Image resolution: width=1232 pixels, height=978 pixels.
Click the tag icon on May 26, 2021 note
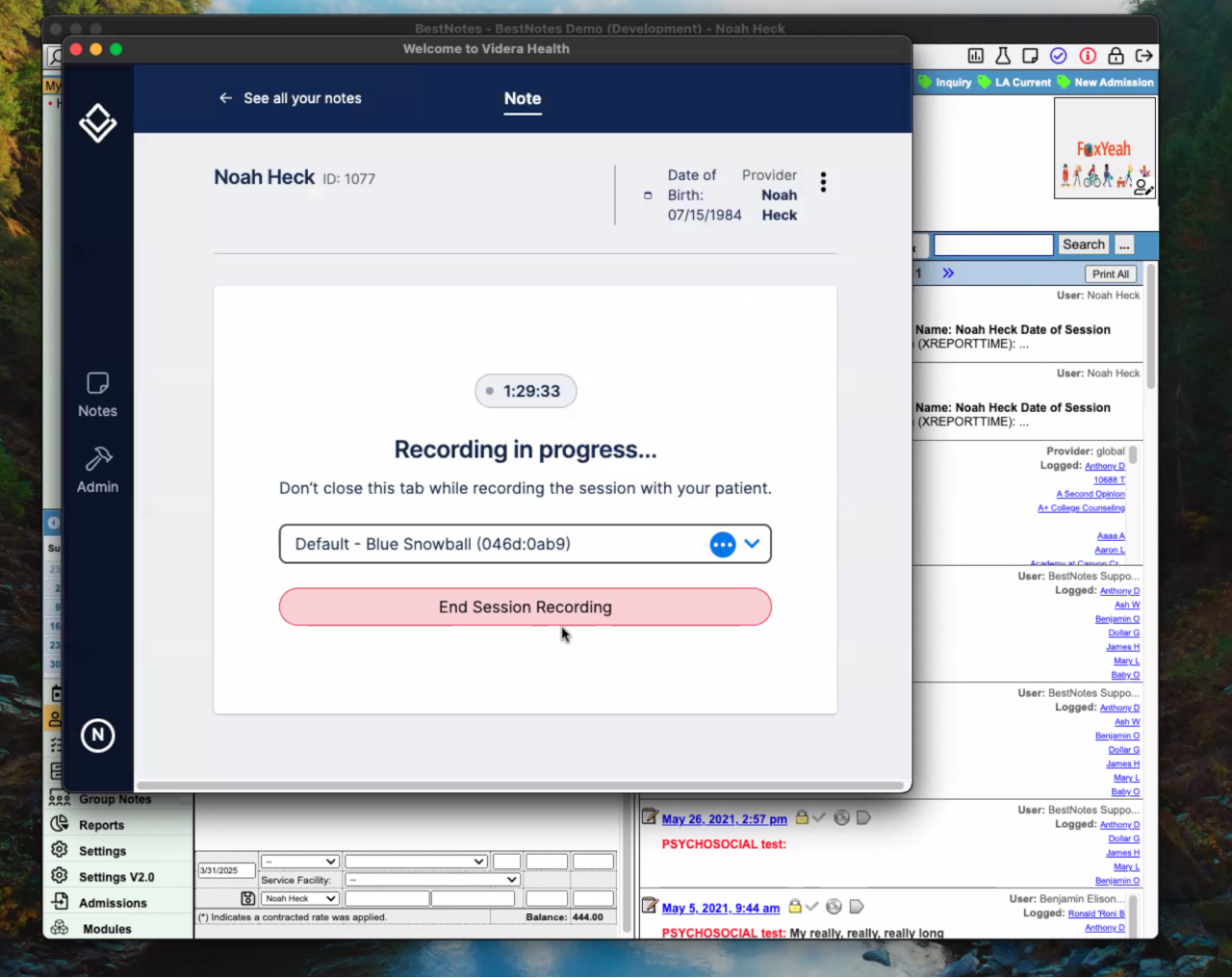tap(863, 817)
